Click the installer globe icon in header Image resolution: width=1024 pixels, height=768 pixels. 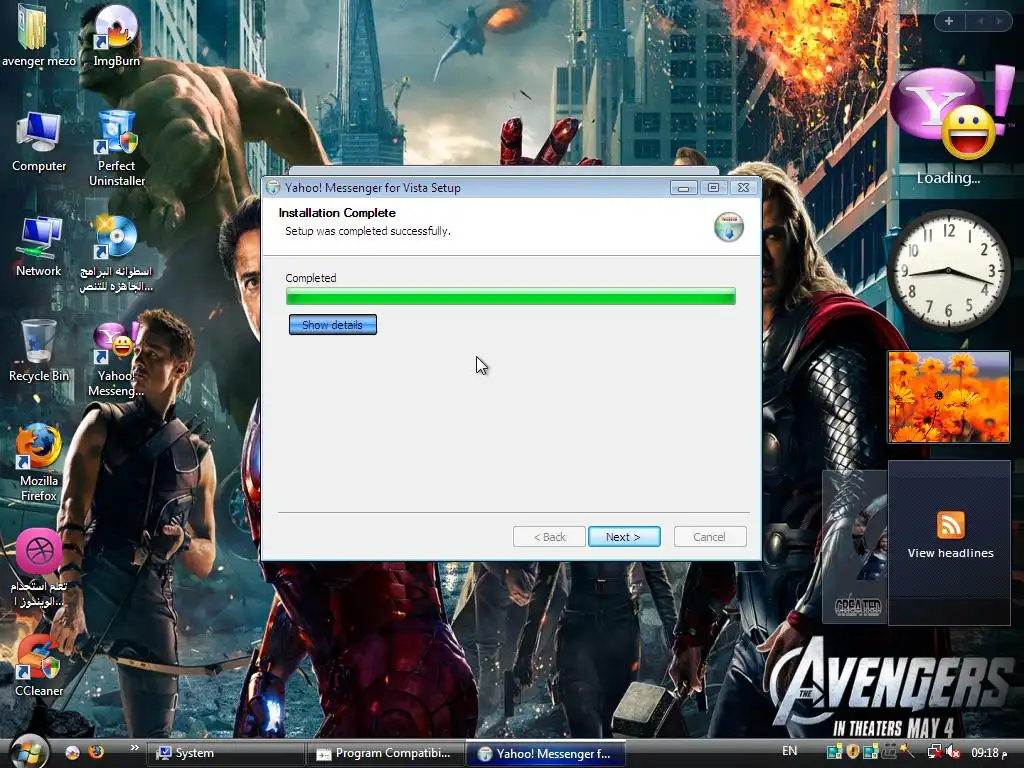tap(729, 227)
